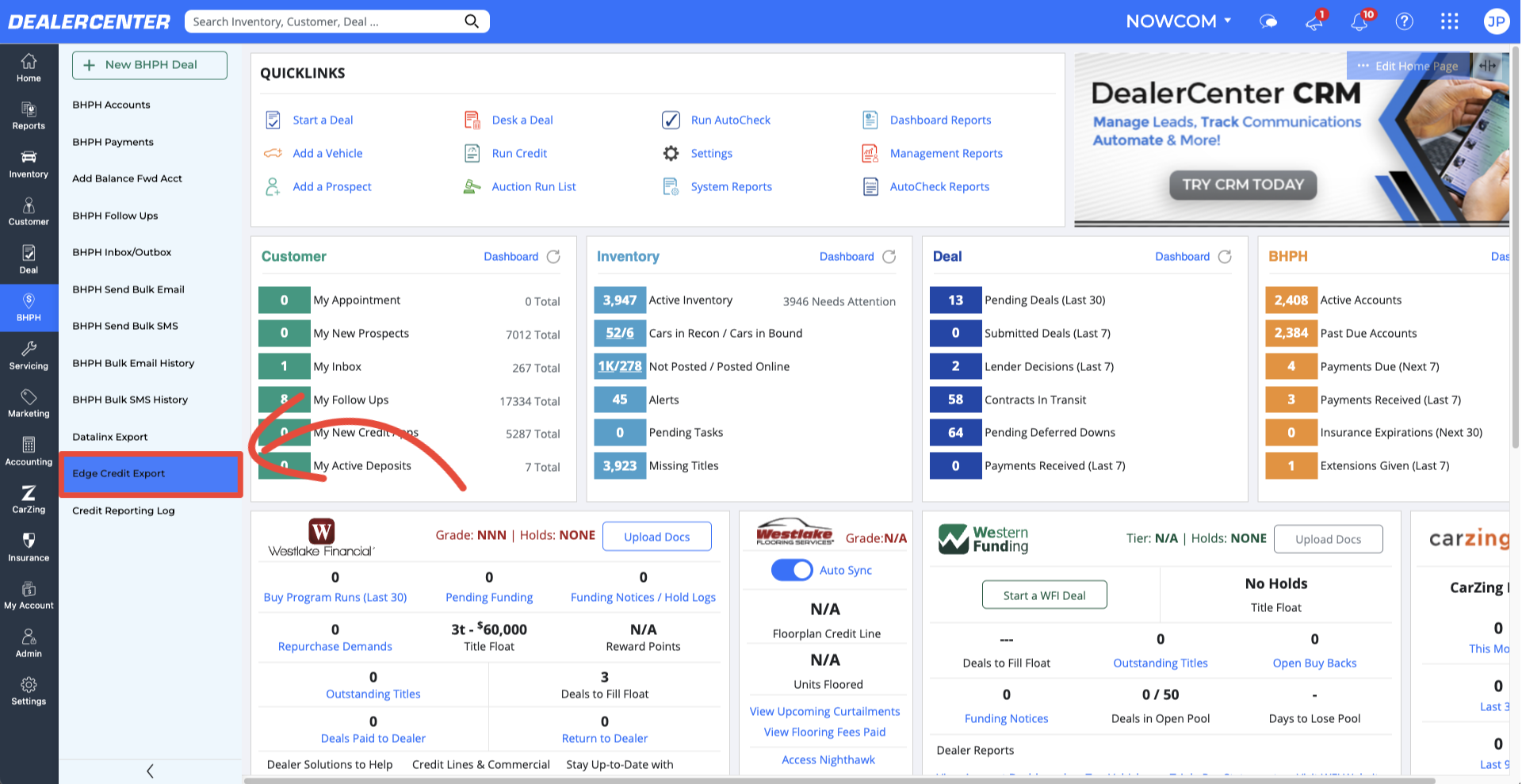The height and width of the screenshot is (784, 1522).
Task: Open notifications bell with 10 badge
Action: click(1360, 21)
